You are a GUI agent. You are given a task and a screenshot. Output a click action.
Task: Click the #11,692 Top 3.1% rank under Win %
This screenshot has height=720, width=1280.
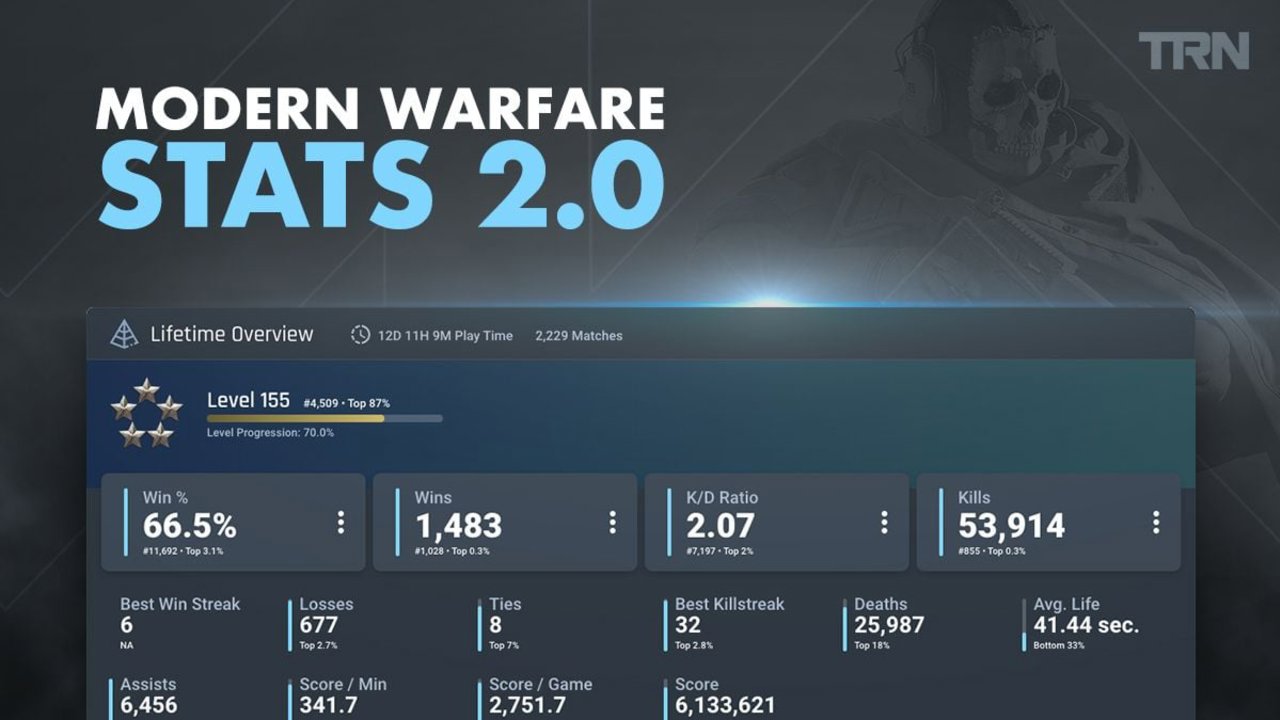(x=183, y=551)
